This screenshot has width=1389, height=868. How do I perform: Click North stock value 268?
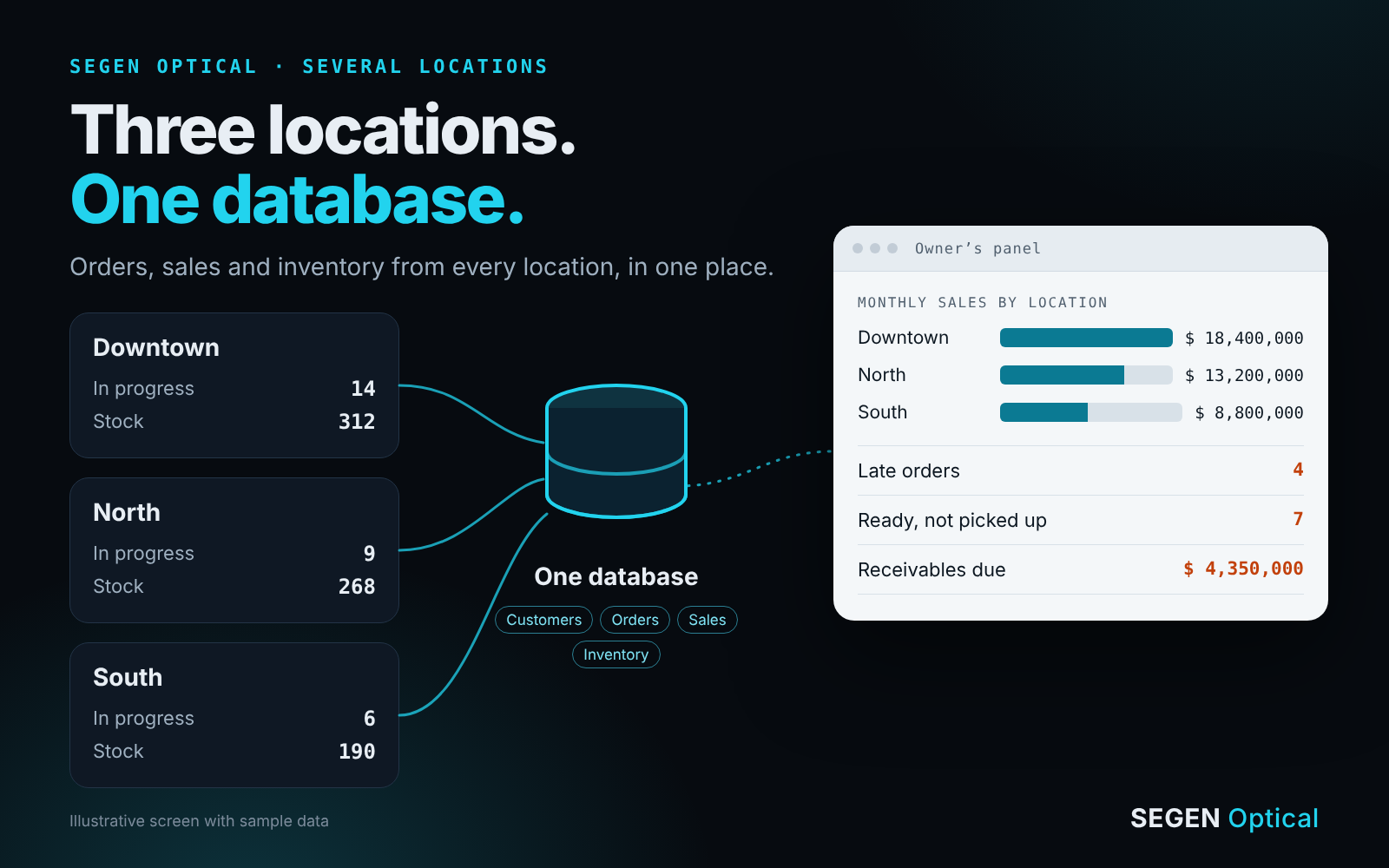tap(357, 586)
